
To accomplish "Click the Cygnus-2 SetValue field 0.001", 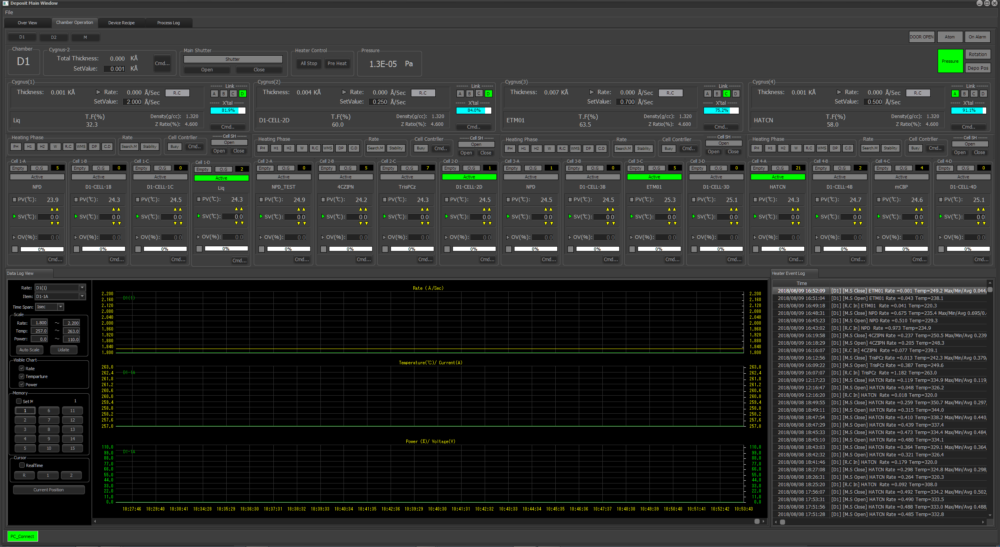I will pos(115,69).
